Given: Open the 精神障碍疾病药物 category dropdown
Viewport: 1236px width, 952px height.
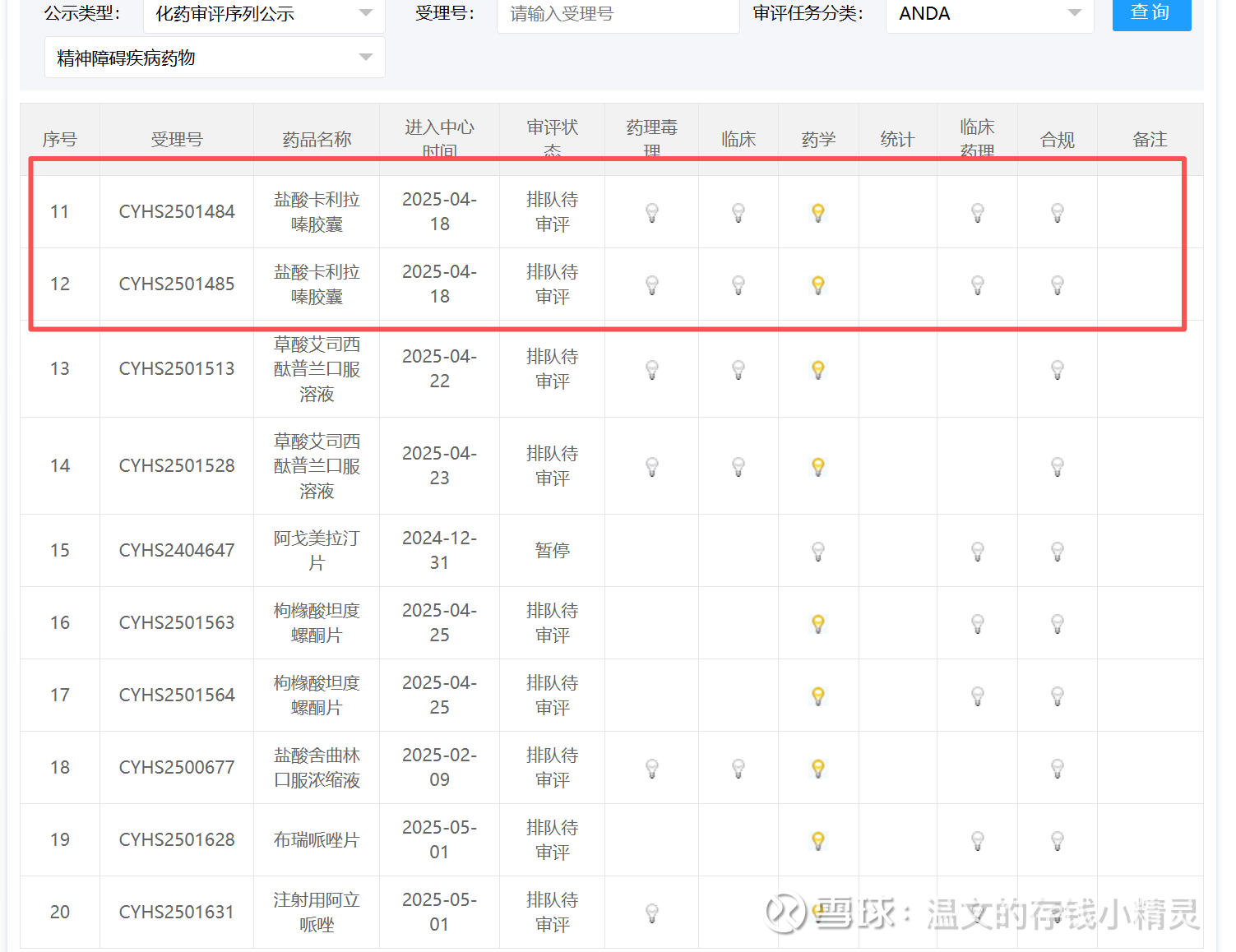Looking at the screenshot, I should coord(214,58).
